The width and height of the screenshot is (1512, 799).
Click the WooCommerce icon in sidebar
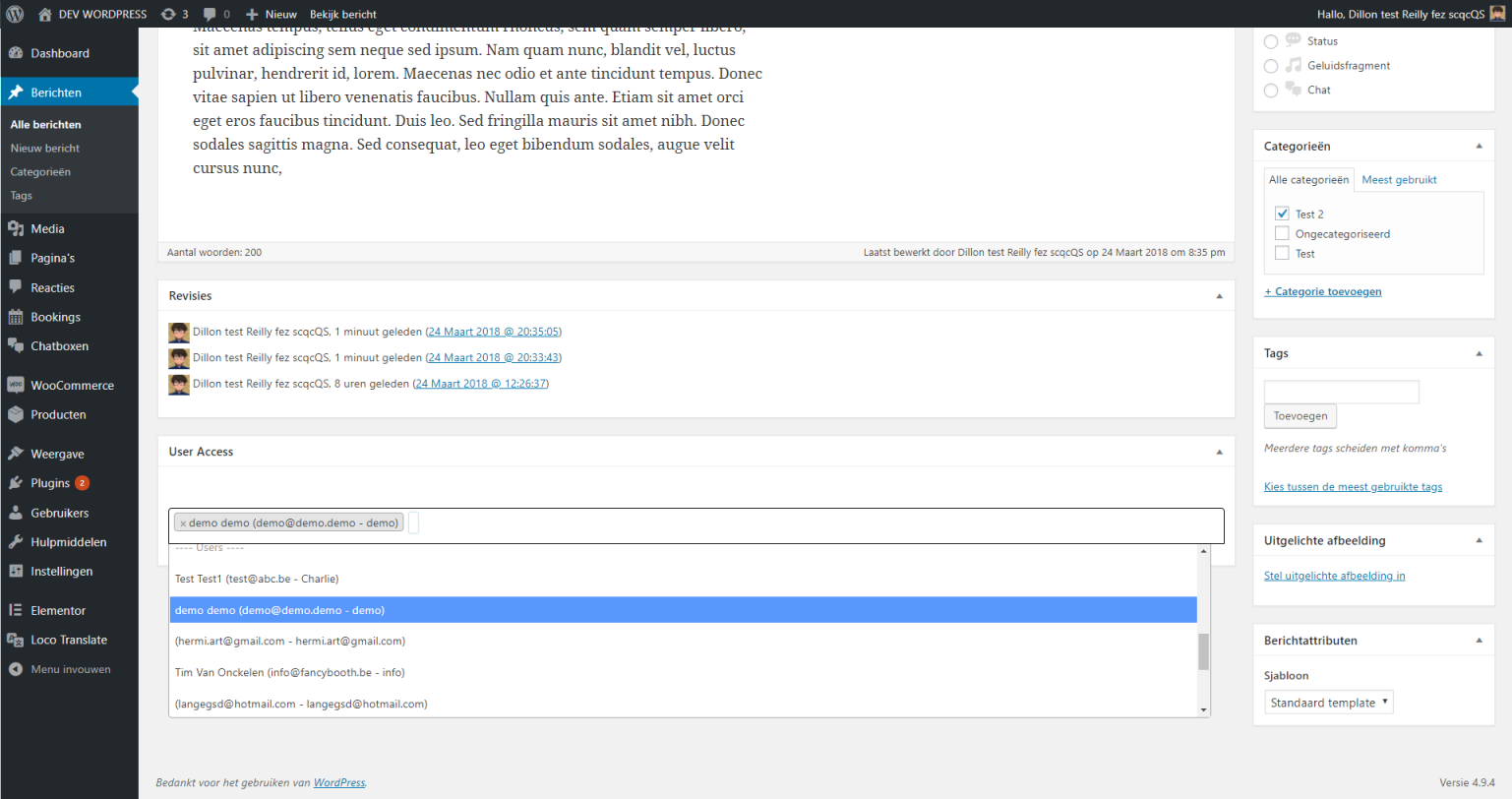click(16, 386)
